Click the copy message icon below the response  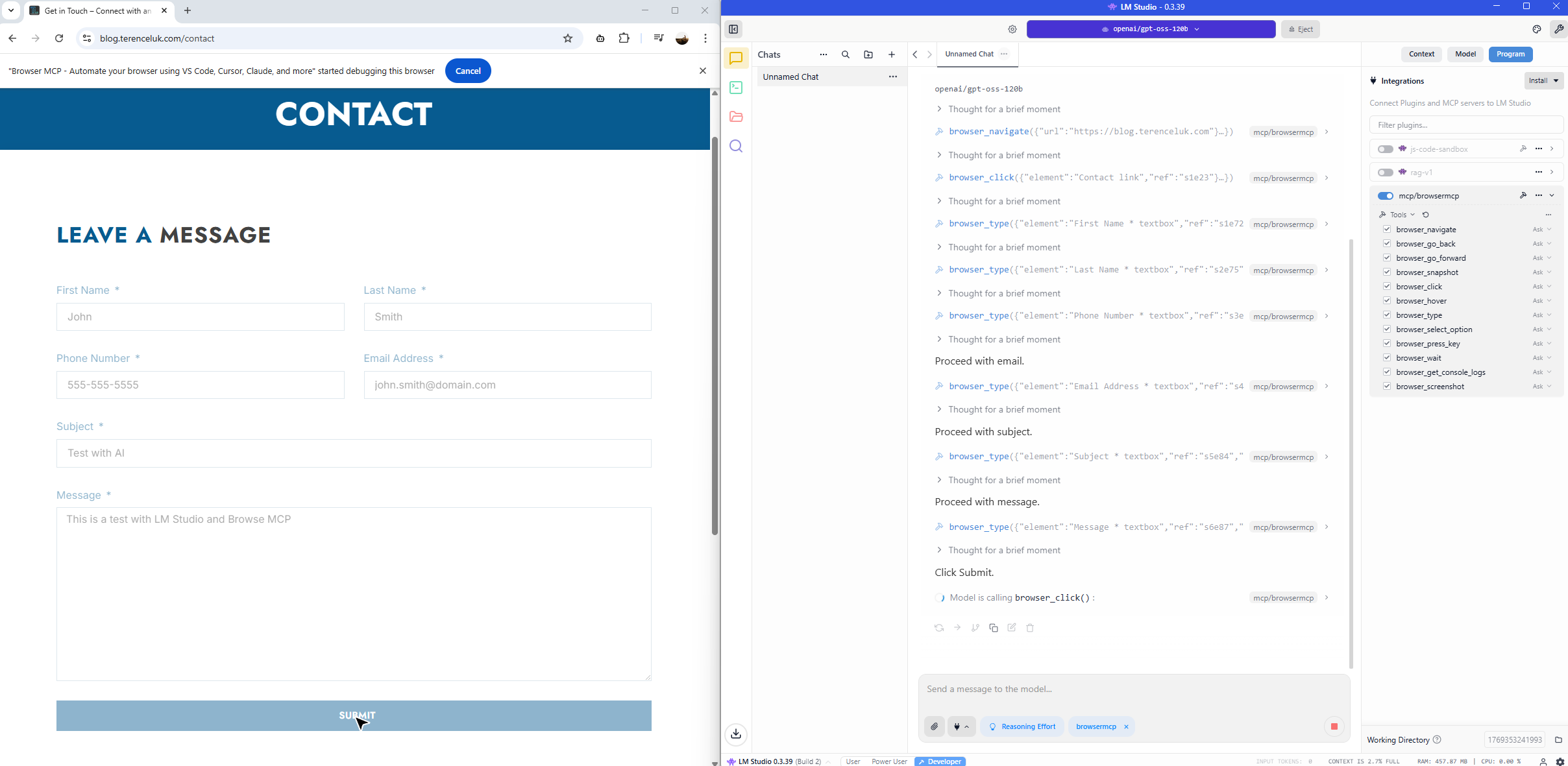click(x=993, y=628)
